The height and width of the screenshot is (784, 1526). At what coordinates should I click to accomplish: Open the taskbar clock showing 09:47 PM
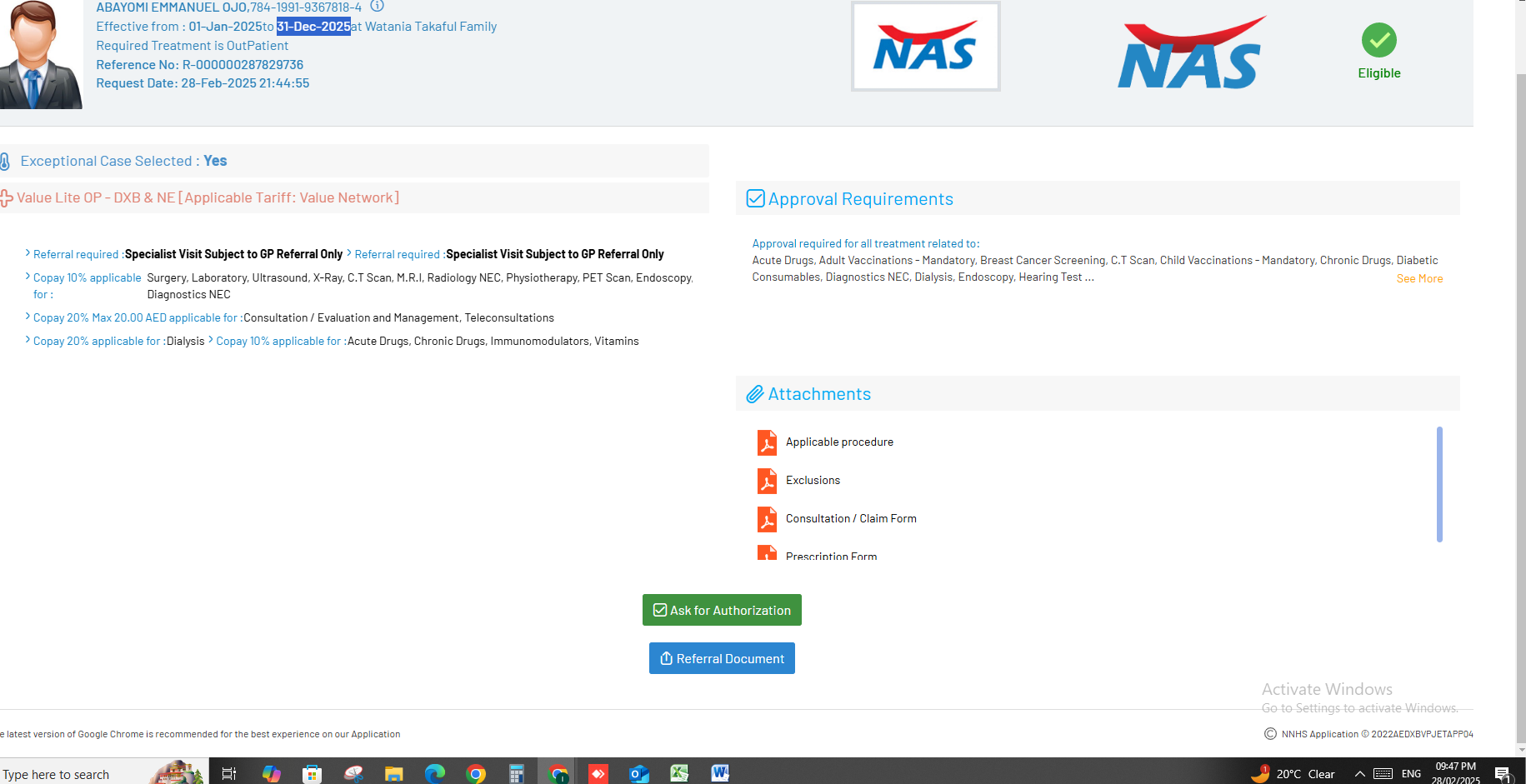click(1455, 773)
